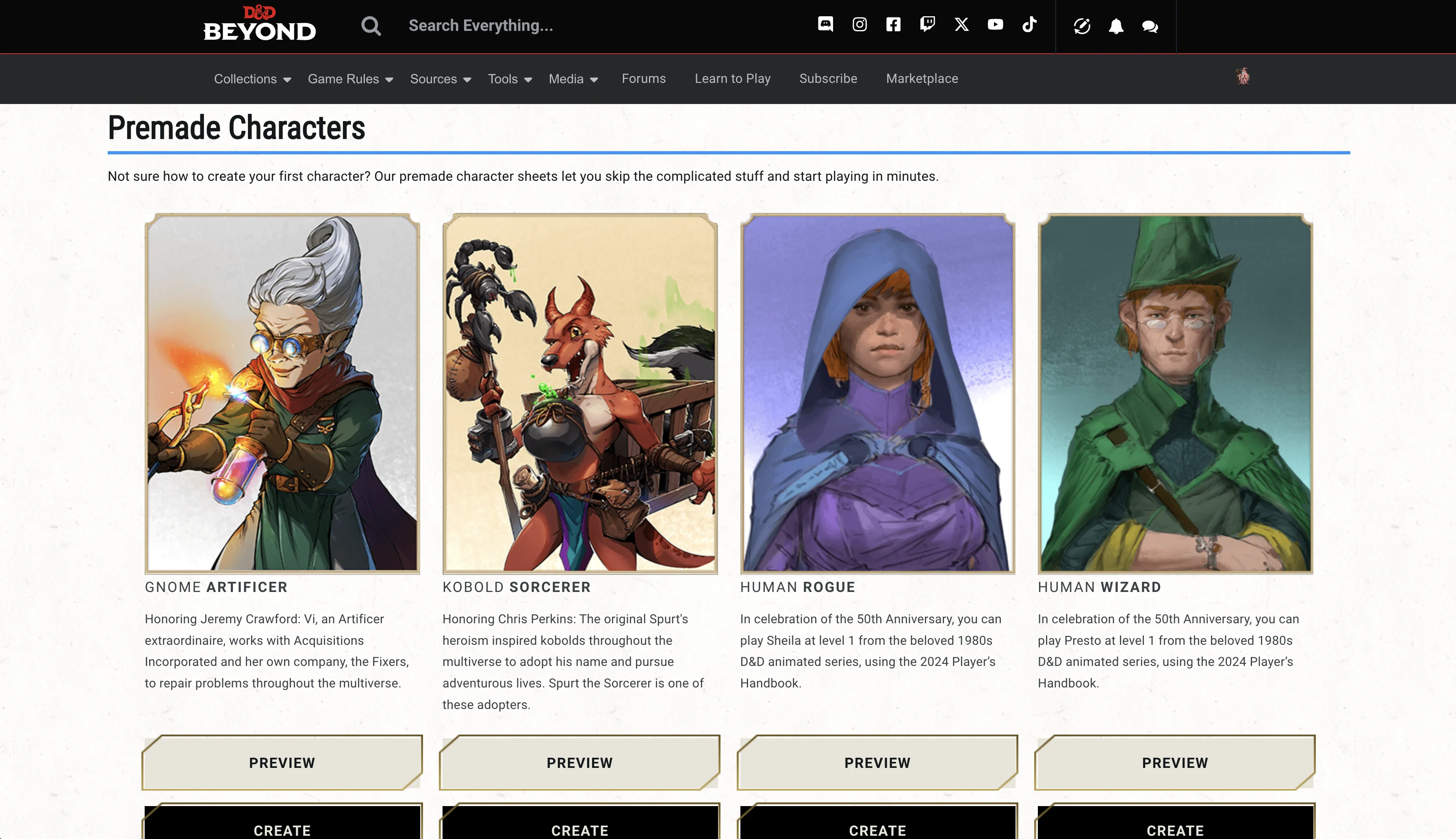Open the Discord icon link
Image resolution: width=1456 pixels, height=839 pixels.
click(825, 24)
